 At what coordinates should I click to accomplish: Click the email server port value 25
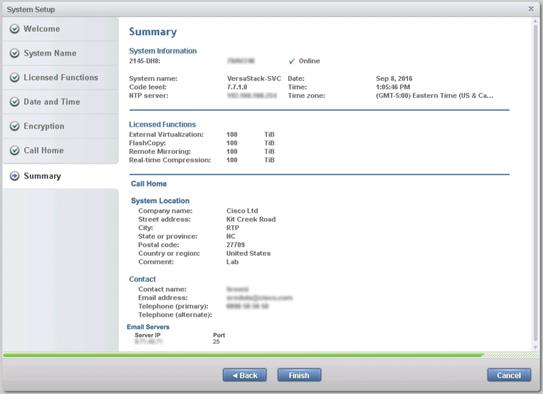coord(216,342)
